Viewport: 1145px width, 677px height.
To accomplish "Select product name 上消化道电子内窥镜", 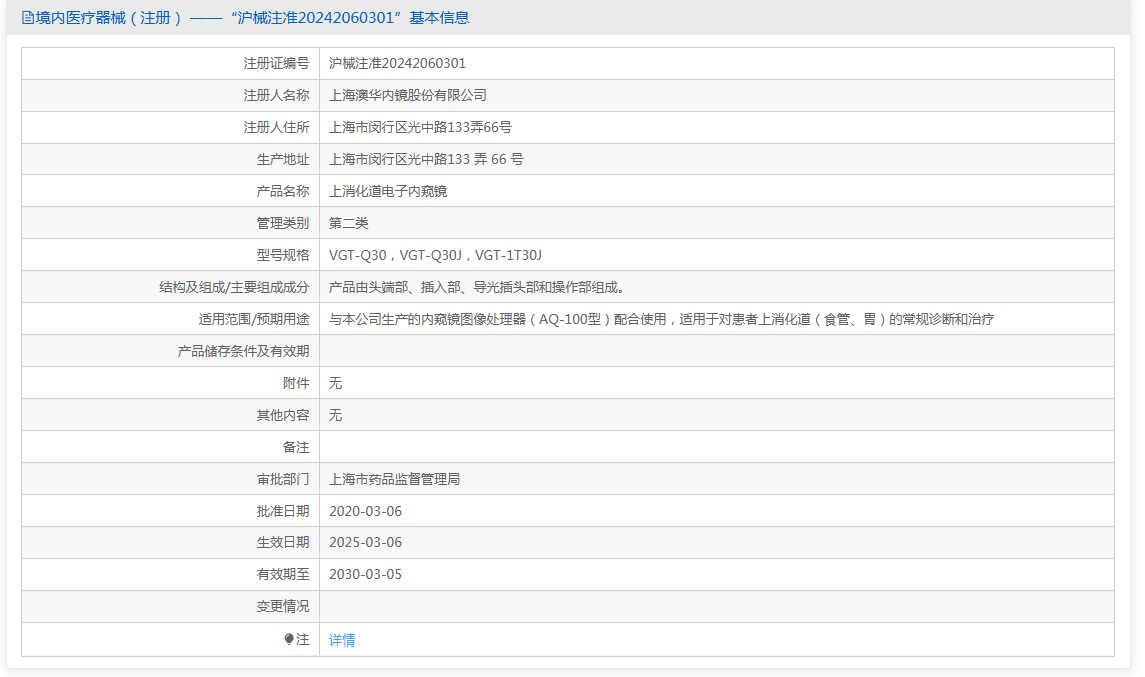I will point(388,191).
